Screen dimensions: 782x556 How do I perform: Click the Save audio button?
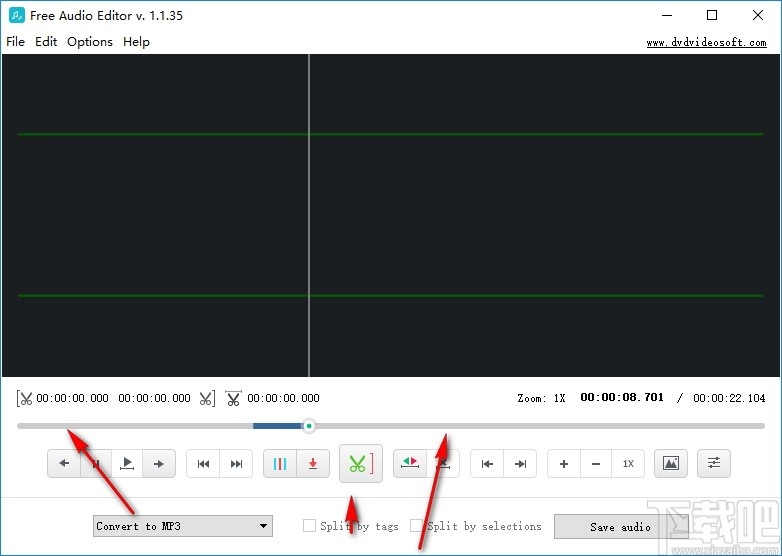pos(620,527)
